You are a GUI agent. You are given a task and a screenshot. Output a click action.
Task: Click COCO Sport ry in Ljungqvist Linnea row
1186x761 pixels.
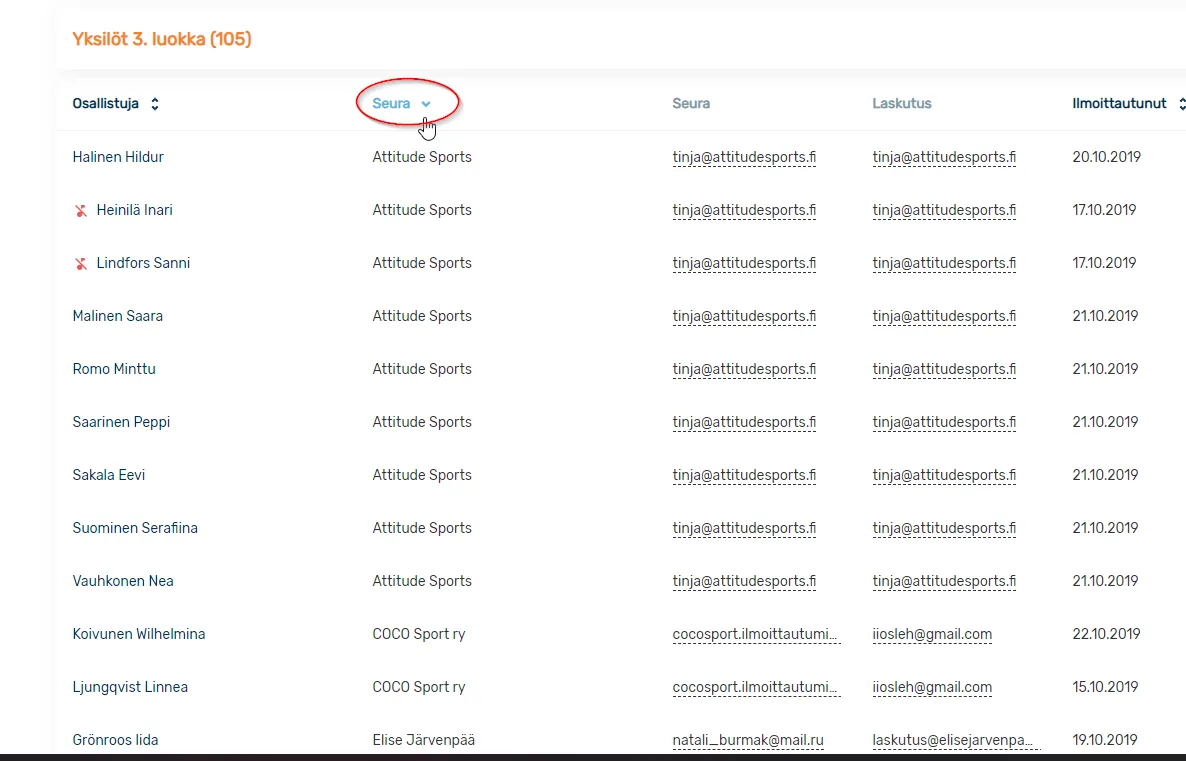419,687
